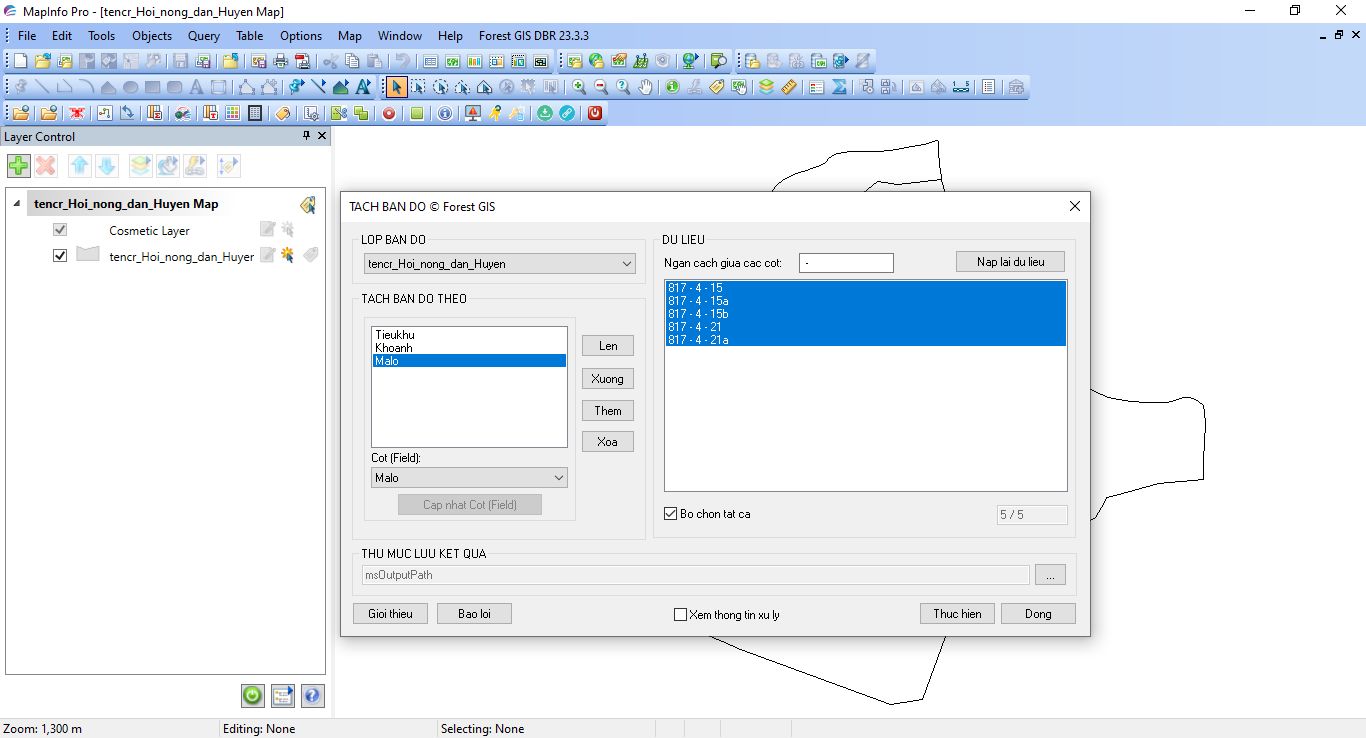Click the Ruler measurement tool
The height and width of the screenshot is (738, 1366).
click(788, 87)
